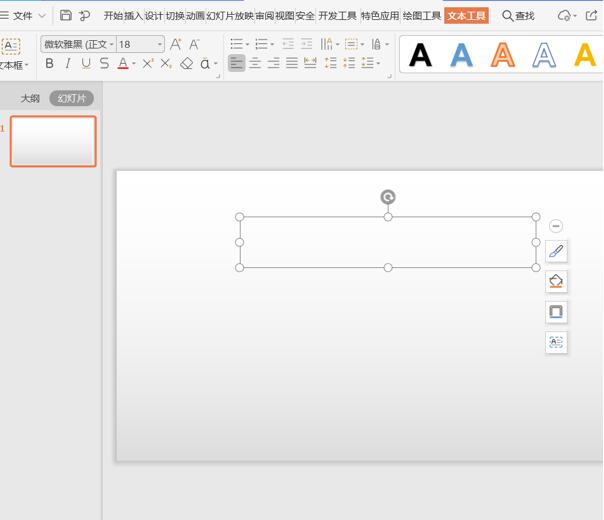Screen dimensions: 604x520
Task: Click the paragraph spacing increase icon
Action: (x=349, y=63)
